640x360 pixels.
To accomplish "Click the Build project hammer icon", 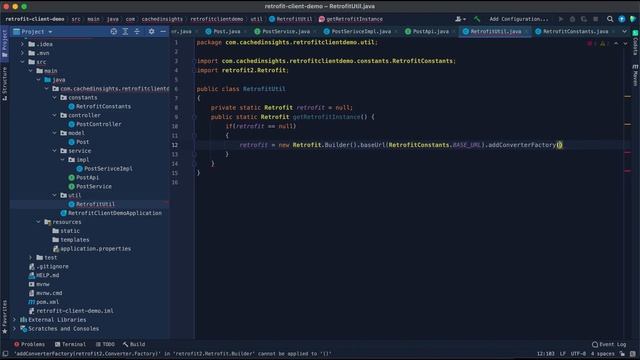I will tap(477, 19).
